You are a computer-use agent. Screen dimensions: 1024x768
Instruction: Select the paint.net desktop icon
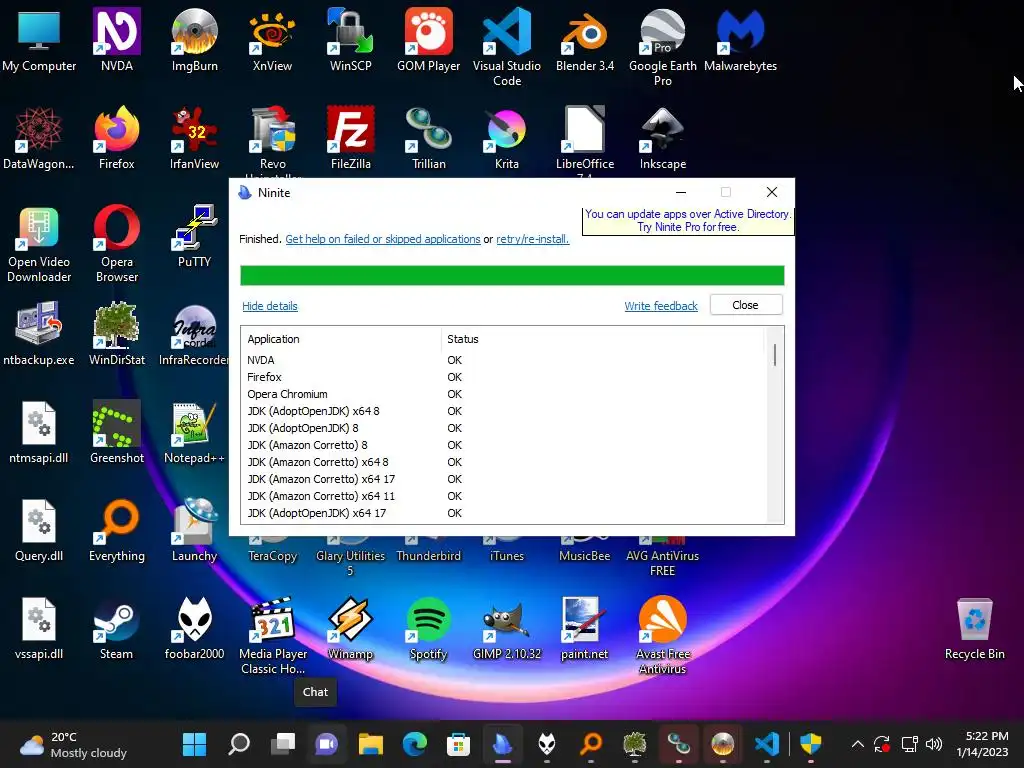[584, 628]
